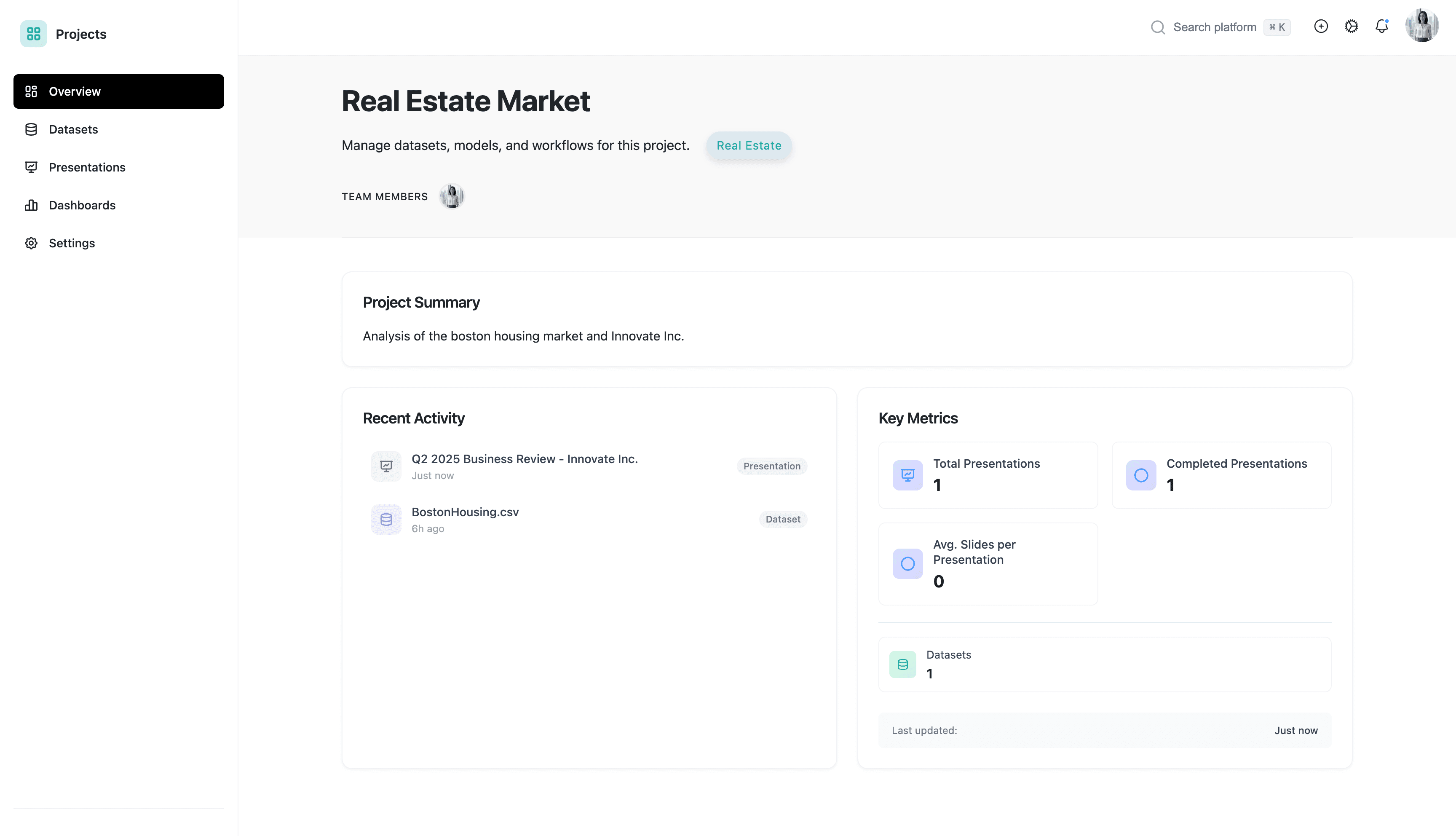This screenshot has height=836, width=1456.
Task: Click the Completed Presentations circle icon
Action: [x=1141, y=475]
